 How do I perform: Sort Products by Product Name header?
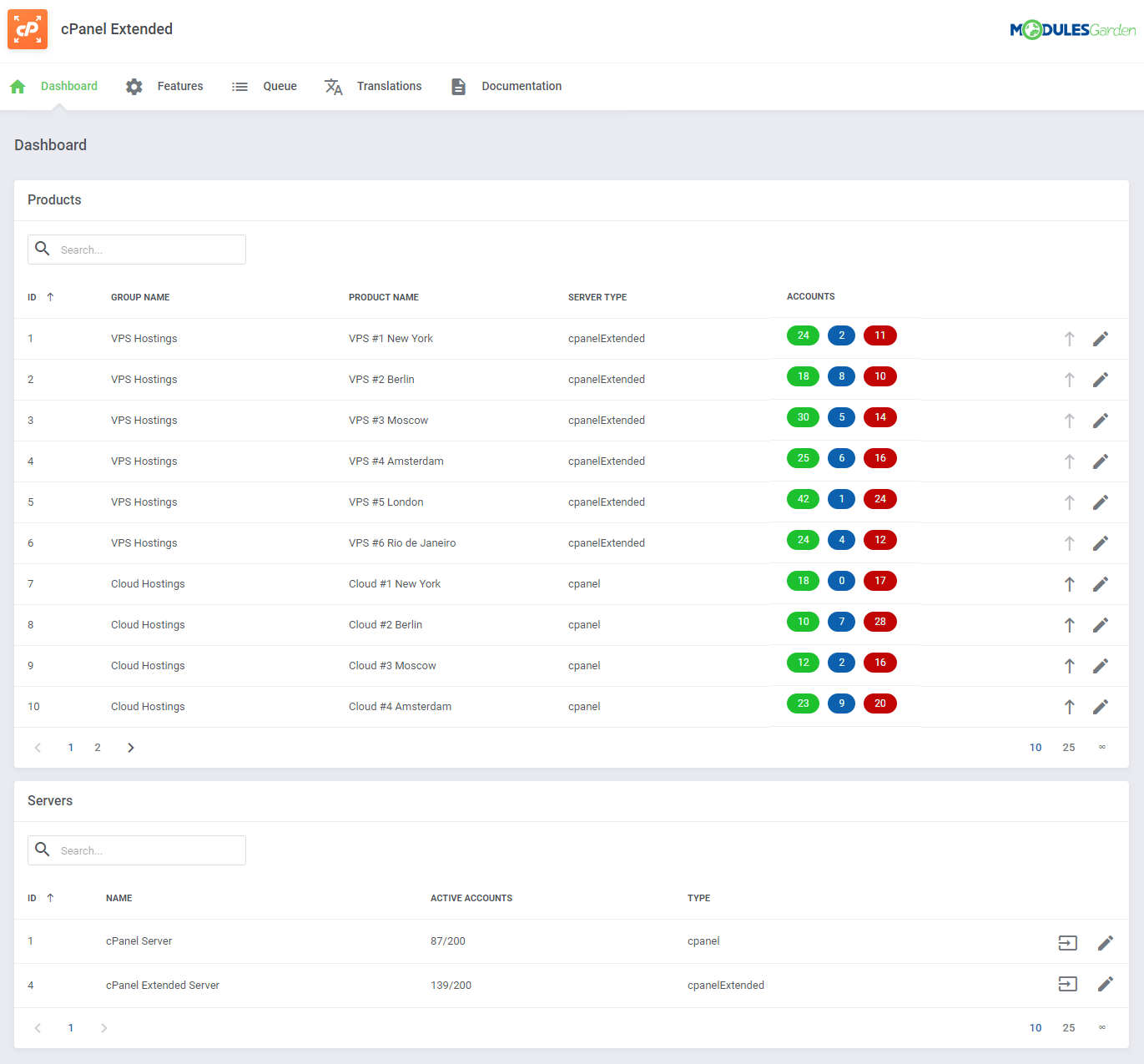tap(384, 297)
